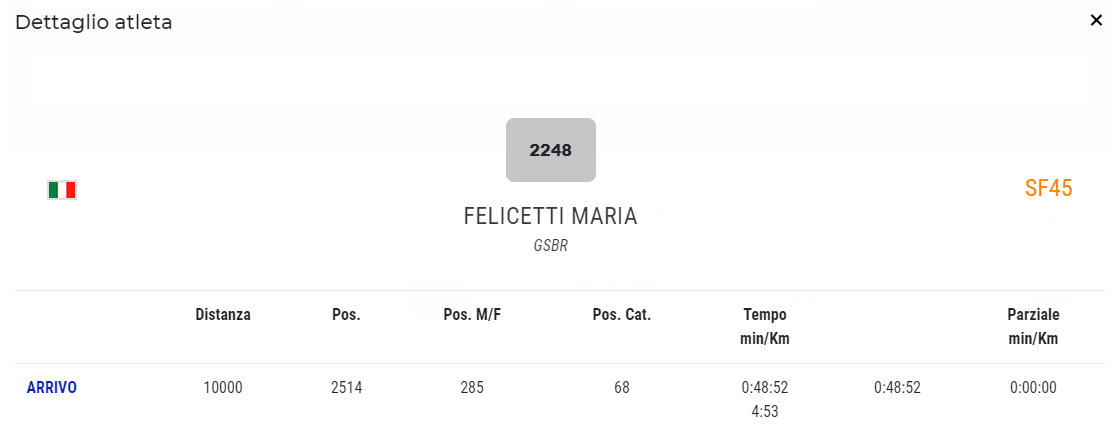The image size is (1118, 438).
Task: Click the Dettaglio atleta title
Action: 94,22
